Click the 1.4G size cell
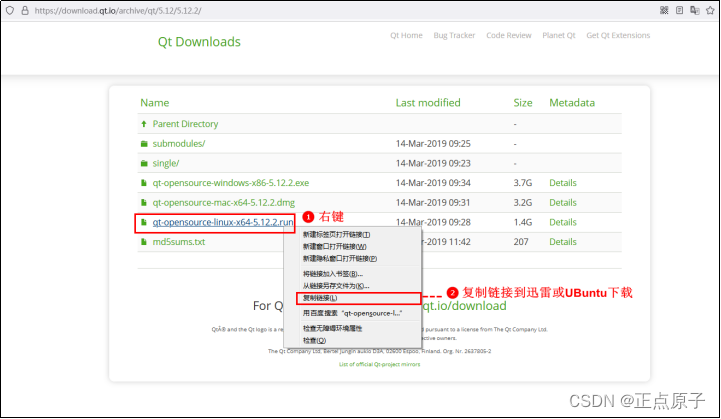Viewport: 721px width, 419px height. (523, 222)
